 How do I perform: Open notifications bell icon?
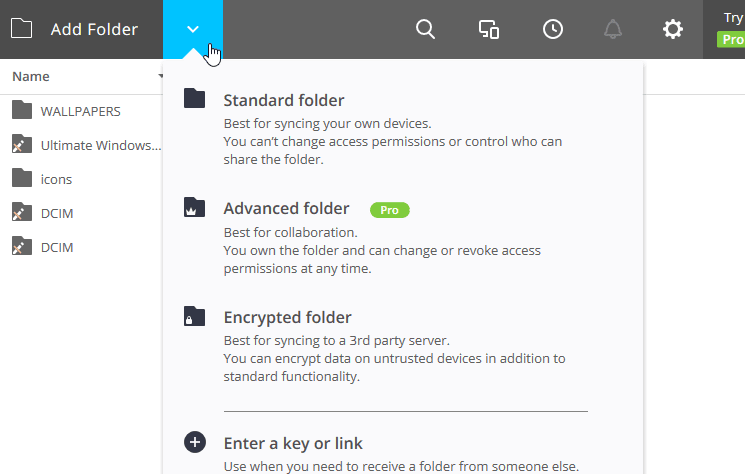(613, 29)
